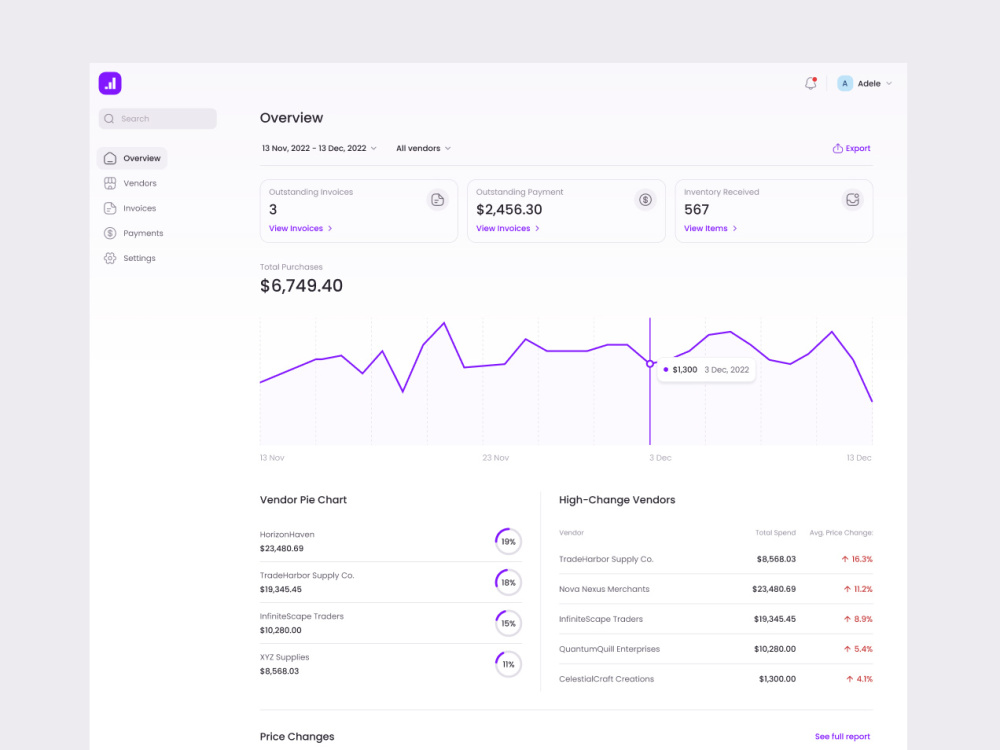Click the Avg. Price Change column header

click(841, 533)
